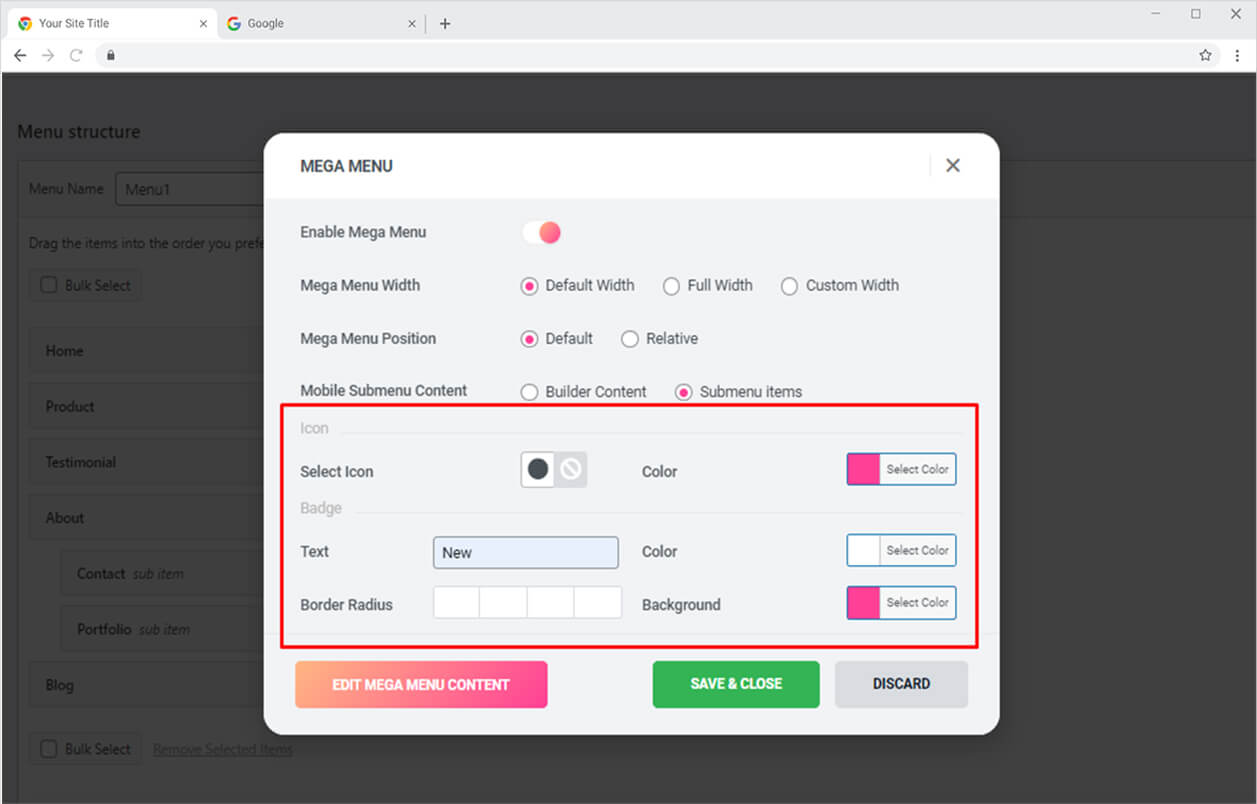Viewport: 1257px width, 804px height.
Task: Open the badge Background color picker
Action: coord(901,603)
